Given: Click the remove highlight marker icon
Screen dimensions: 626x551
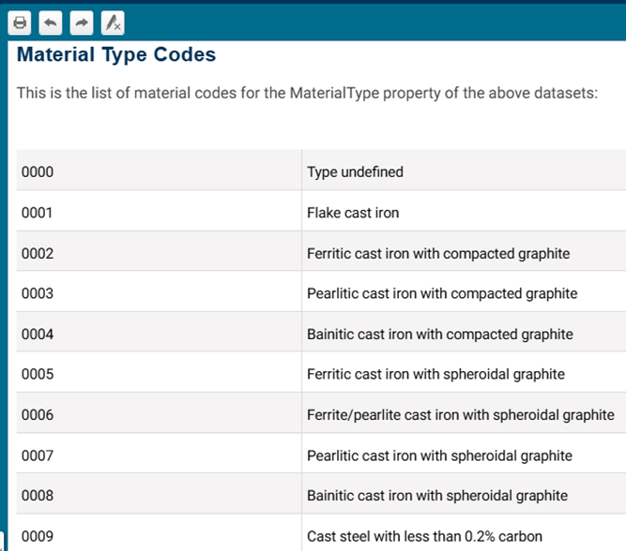Looking at the screenshot, I should pyautogui.click(x=112, y=22).
